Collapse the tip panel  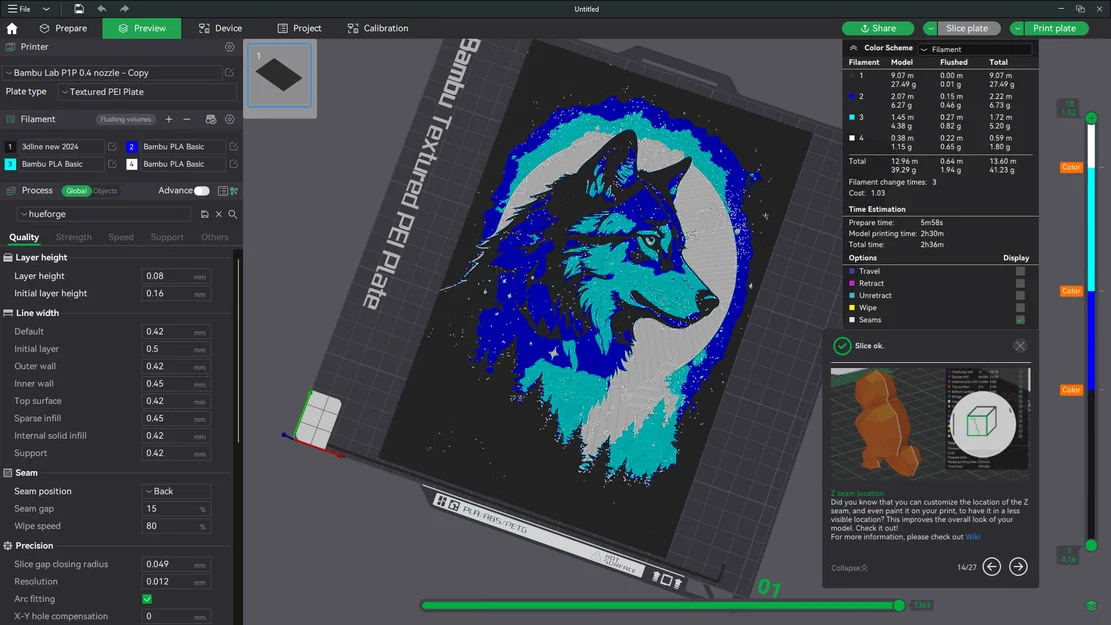(850, 568)
